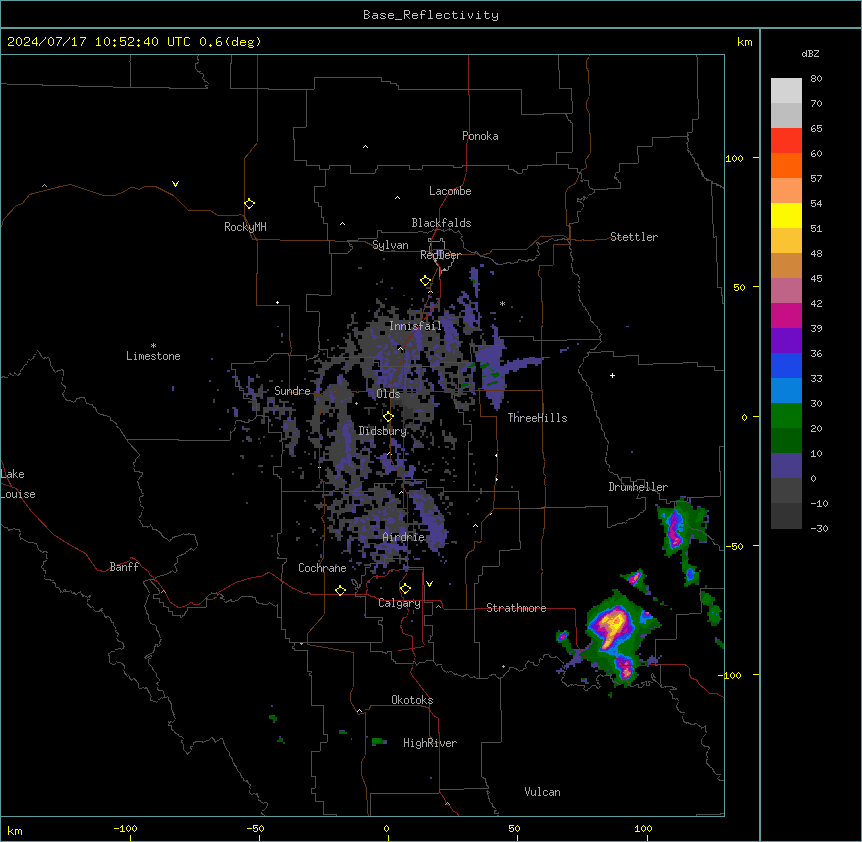This screenshot has height=842, width=862.
Task: Click the Base_Reflectivity title
Action: point(431,15)
